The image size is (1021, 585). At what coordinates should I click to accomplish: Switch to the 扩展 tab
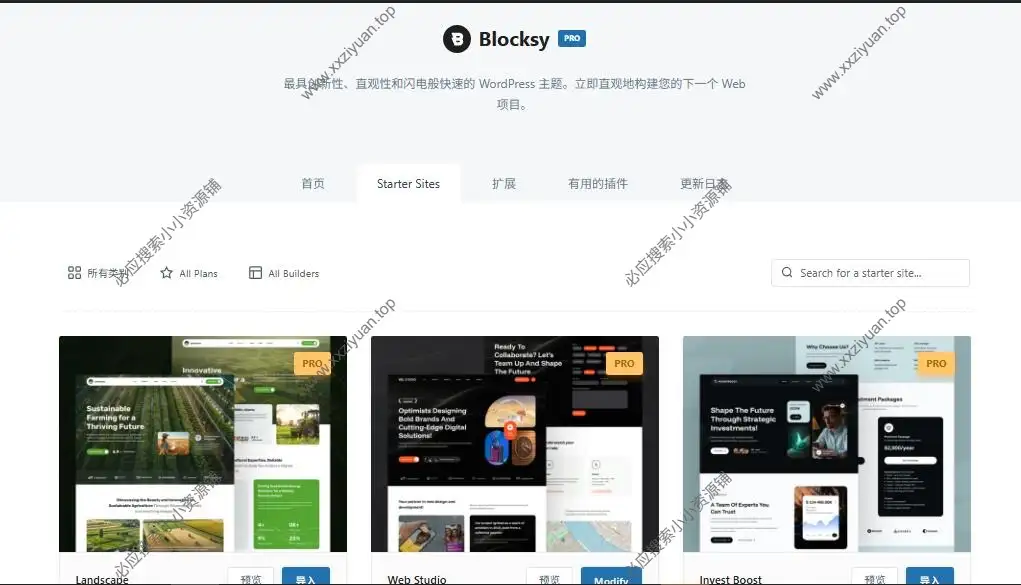pos(504,183)
